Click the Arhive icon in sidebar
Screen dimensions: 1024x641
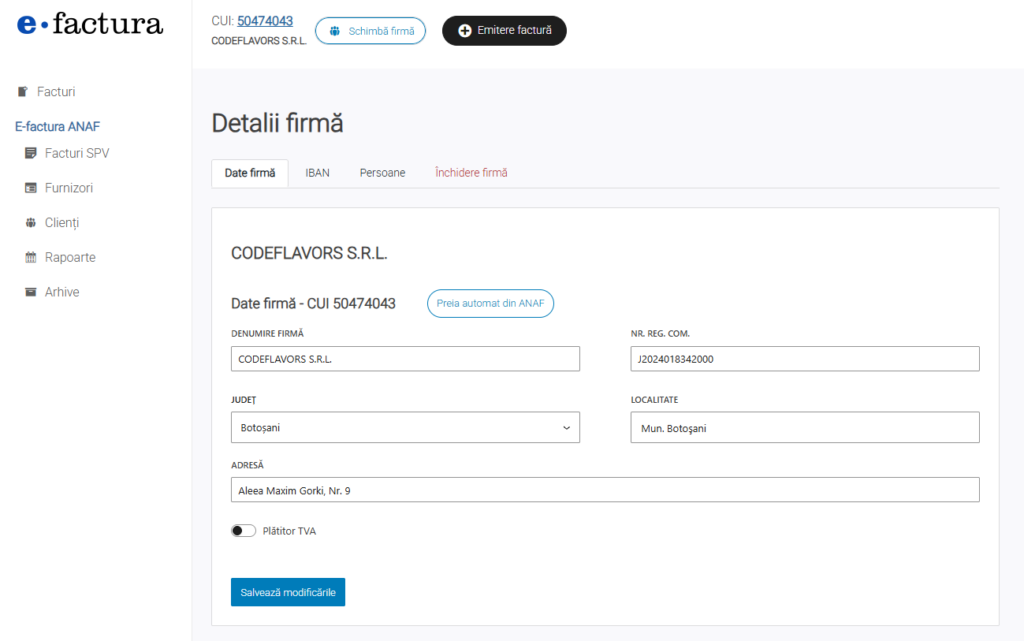pos(31,292)
